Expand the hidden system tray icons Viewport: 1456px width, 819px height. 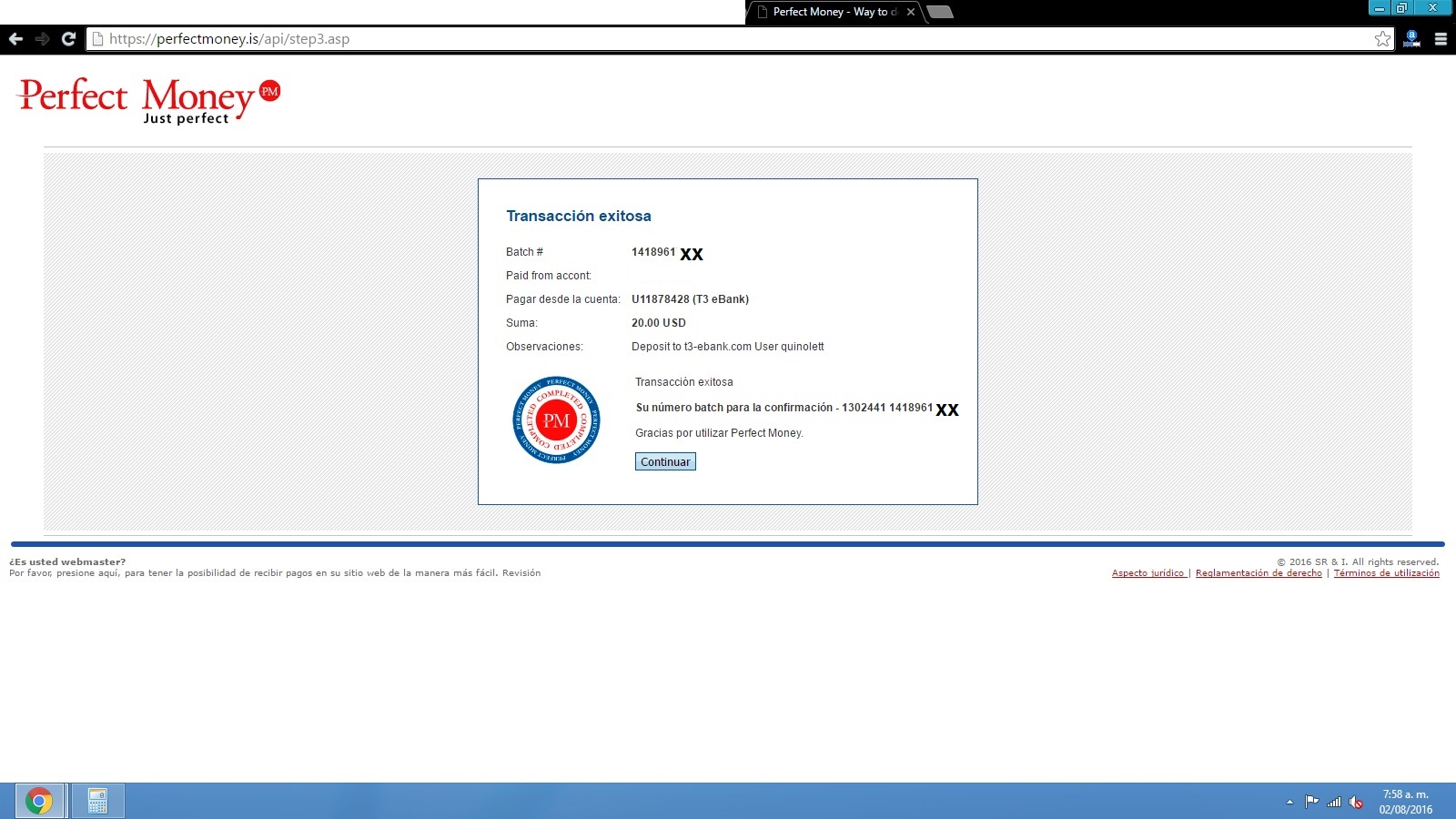click(x=1289, y=802)
